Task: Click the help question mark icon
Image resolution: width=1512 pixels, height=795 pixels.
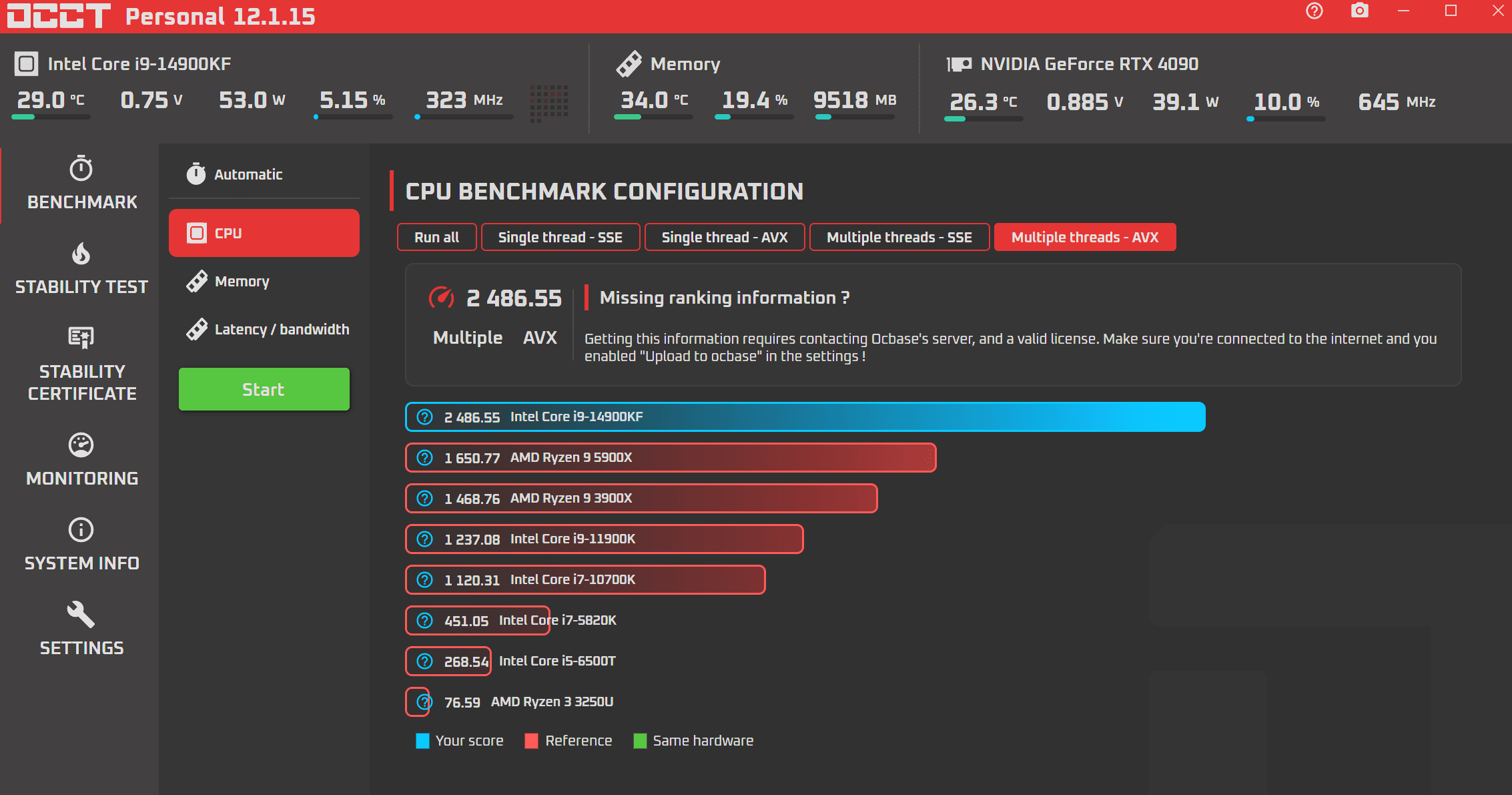Action: 1314,11
